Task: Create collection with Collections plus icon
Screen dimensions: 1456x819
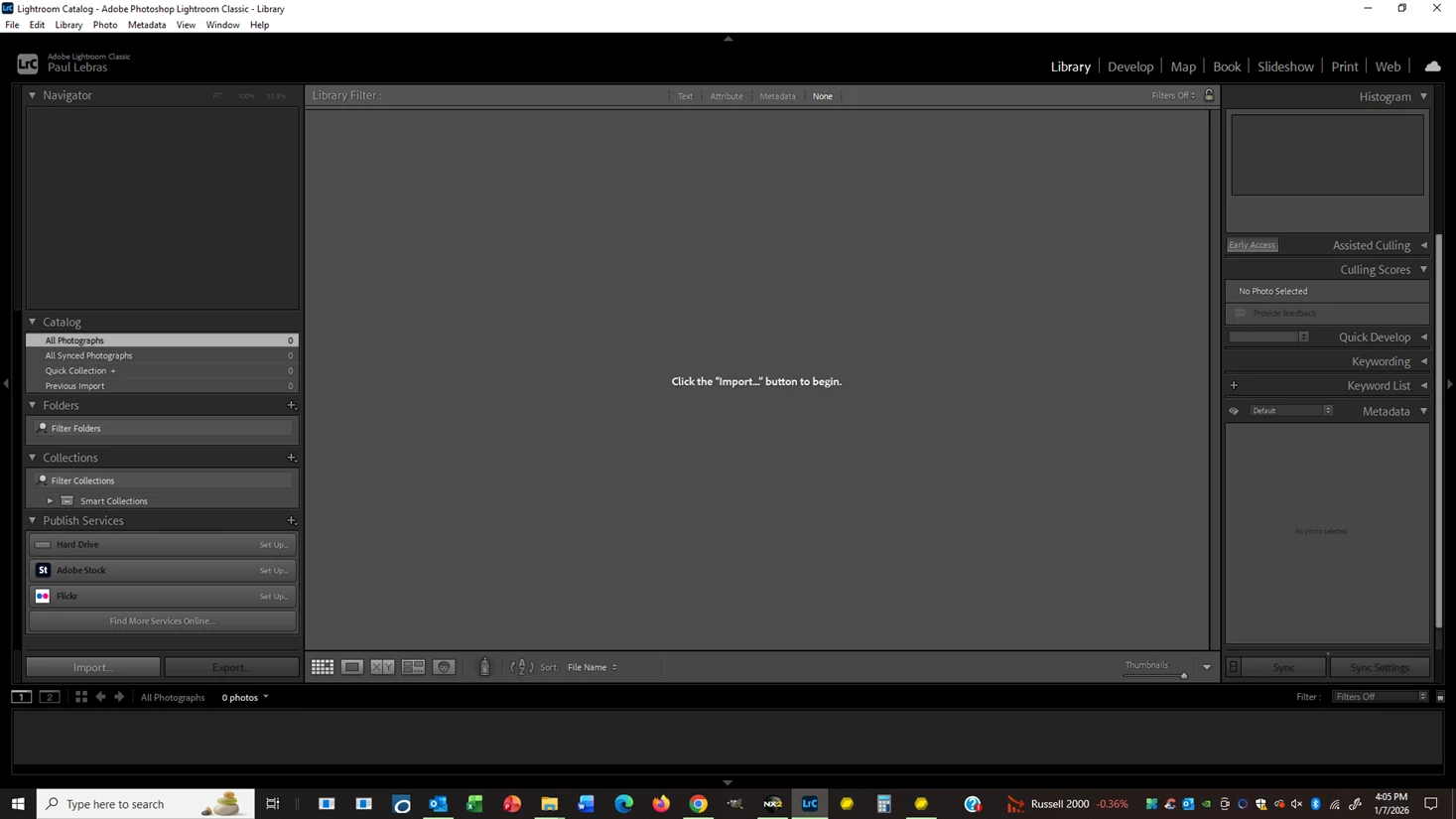Action: point(291,458)
